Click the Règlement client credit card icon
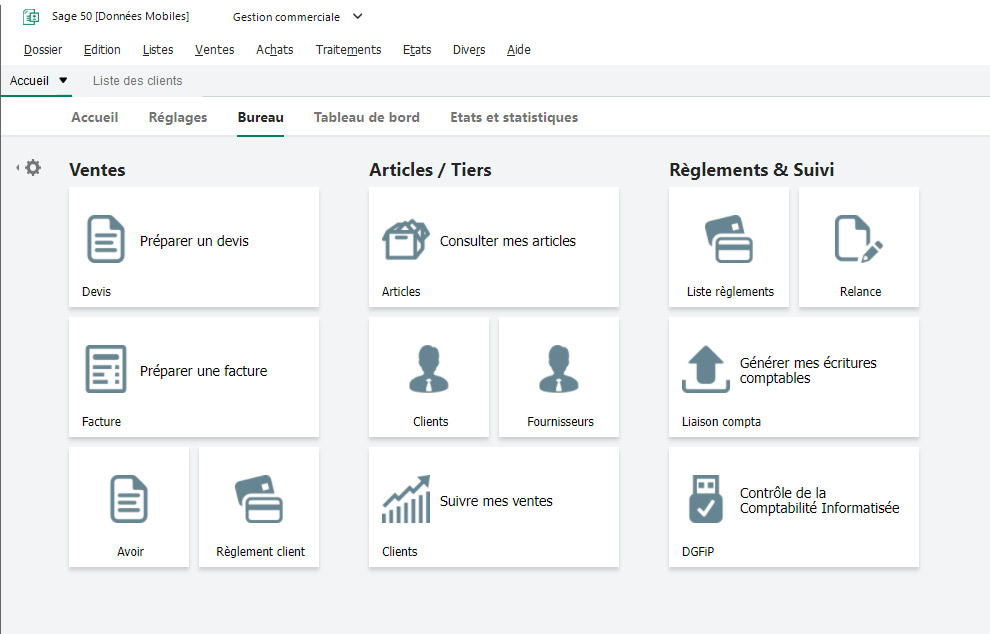This screenshot has width=990, height=634. (259, 499)
